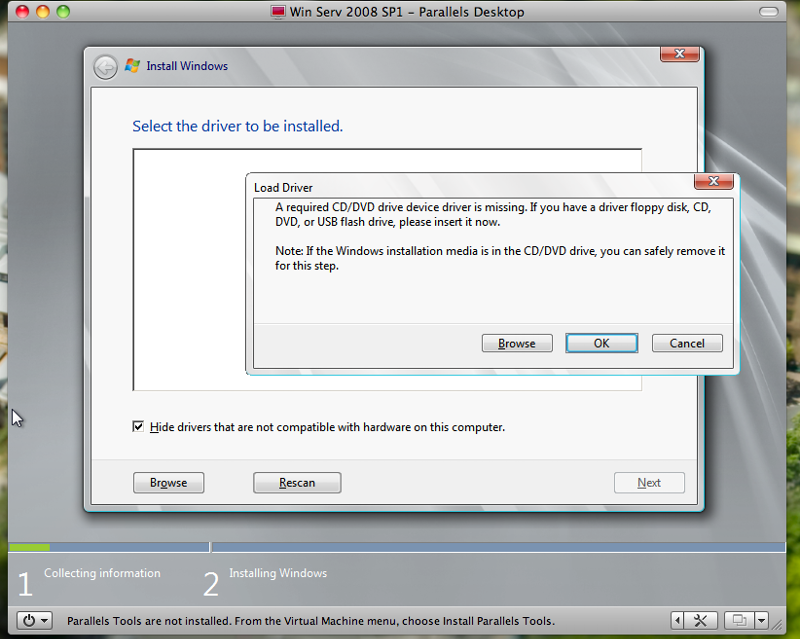Viewport: 800px width, 639px height.
Task: Click the overlapping windows view mode icon
Action: tap(739, 621)
